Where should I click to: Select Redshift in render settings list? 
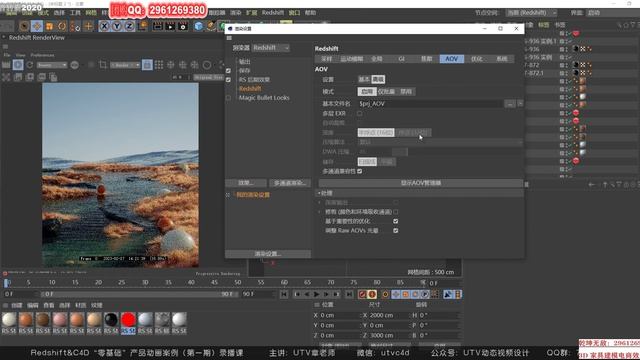coord(250,89)
